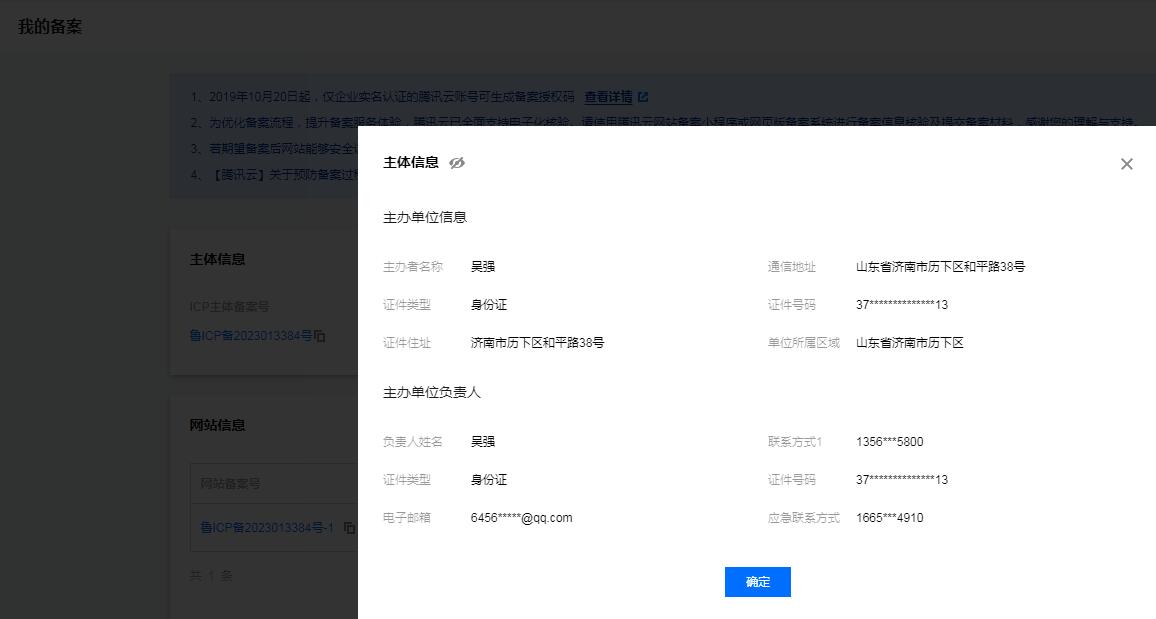Click the 通信地址 field label
1156x619 pixels.
[792, 267]
